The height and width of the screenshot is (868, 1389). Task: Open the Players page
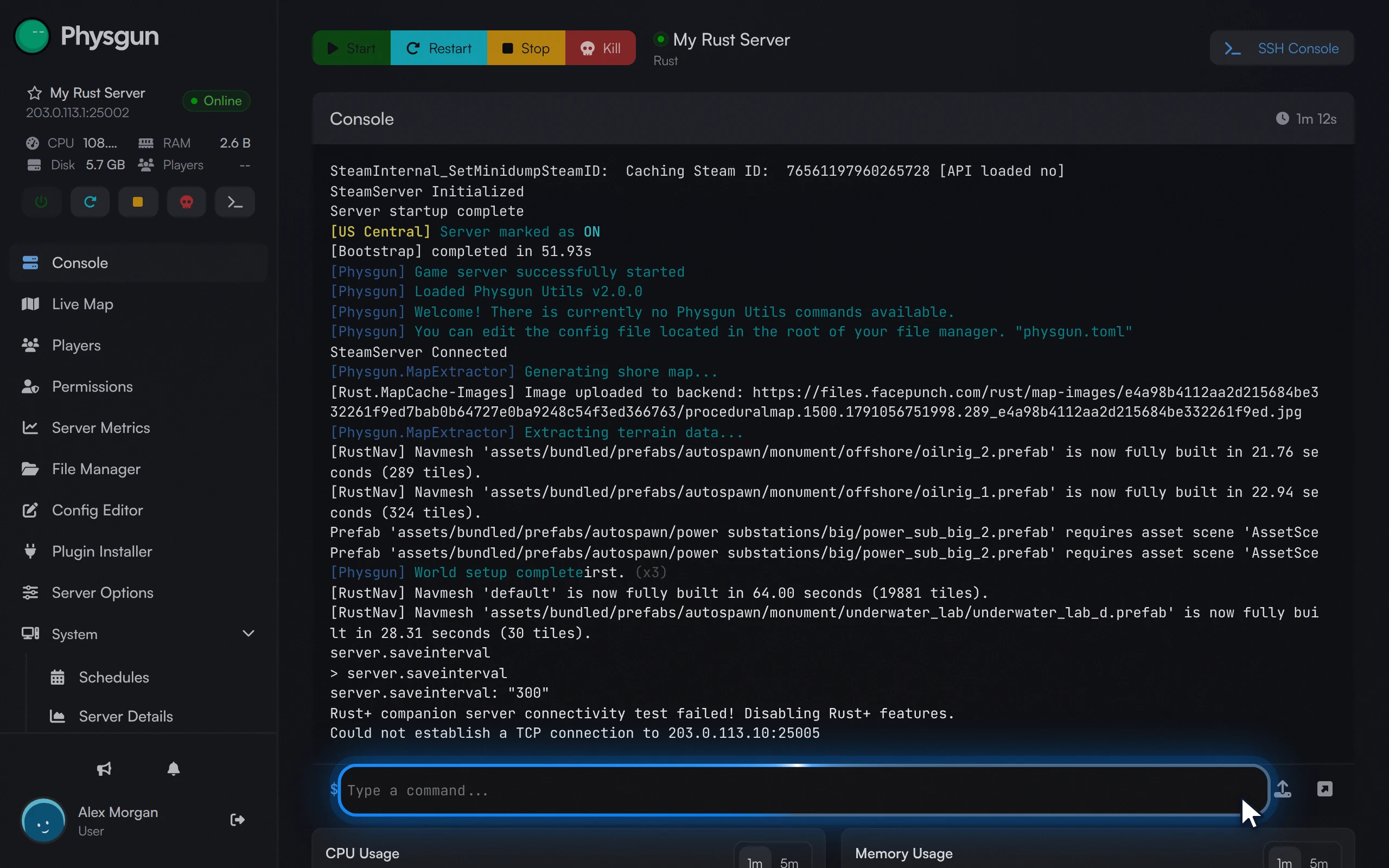[x=138, y=346]
